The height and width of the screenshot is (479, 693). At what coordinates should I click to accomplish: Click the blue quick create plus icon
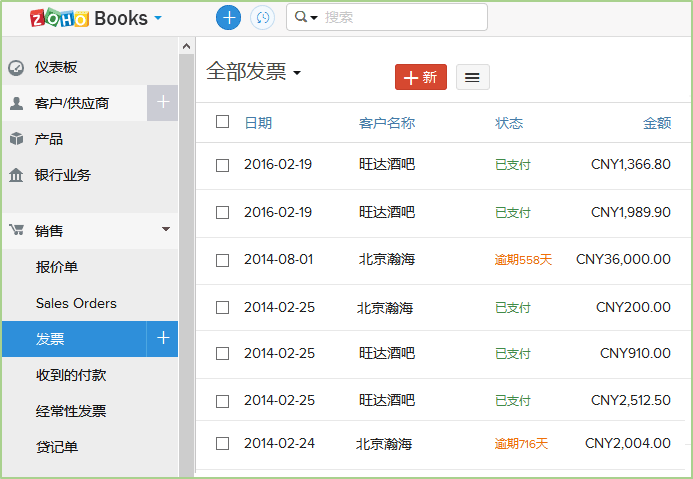click(229, 18)
